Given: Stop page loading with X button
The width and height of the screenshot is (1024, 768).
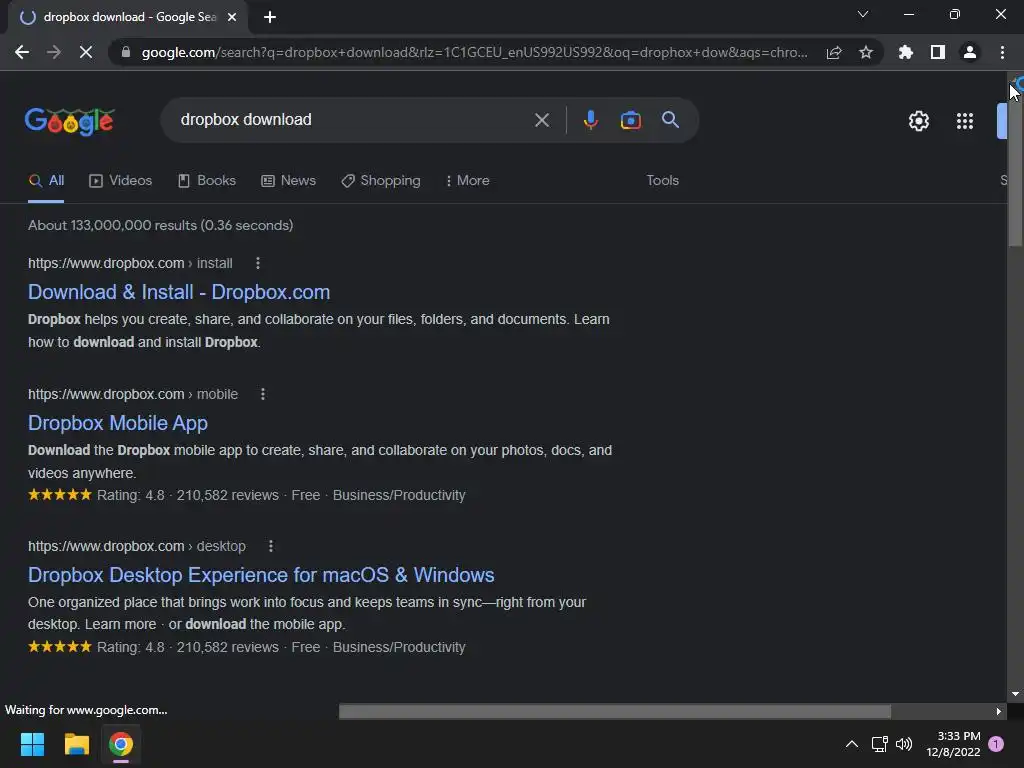Looking at the screenshot, I should (x=86, y=52).
